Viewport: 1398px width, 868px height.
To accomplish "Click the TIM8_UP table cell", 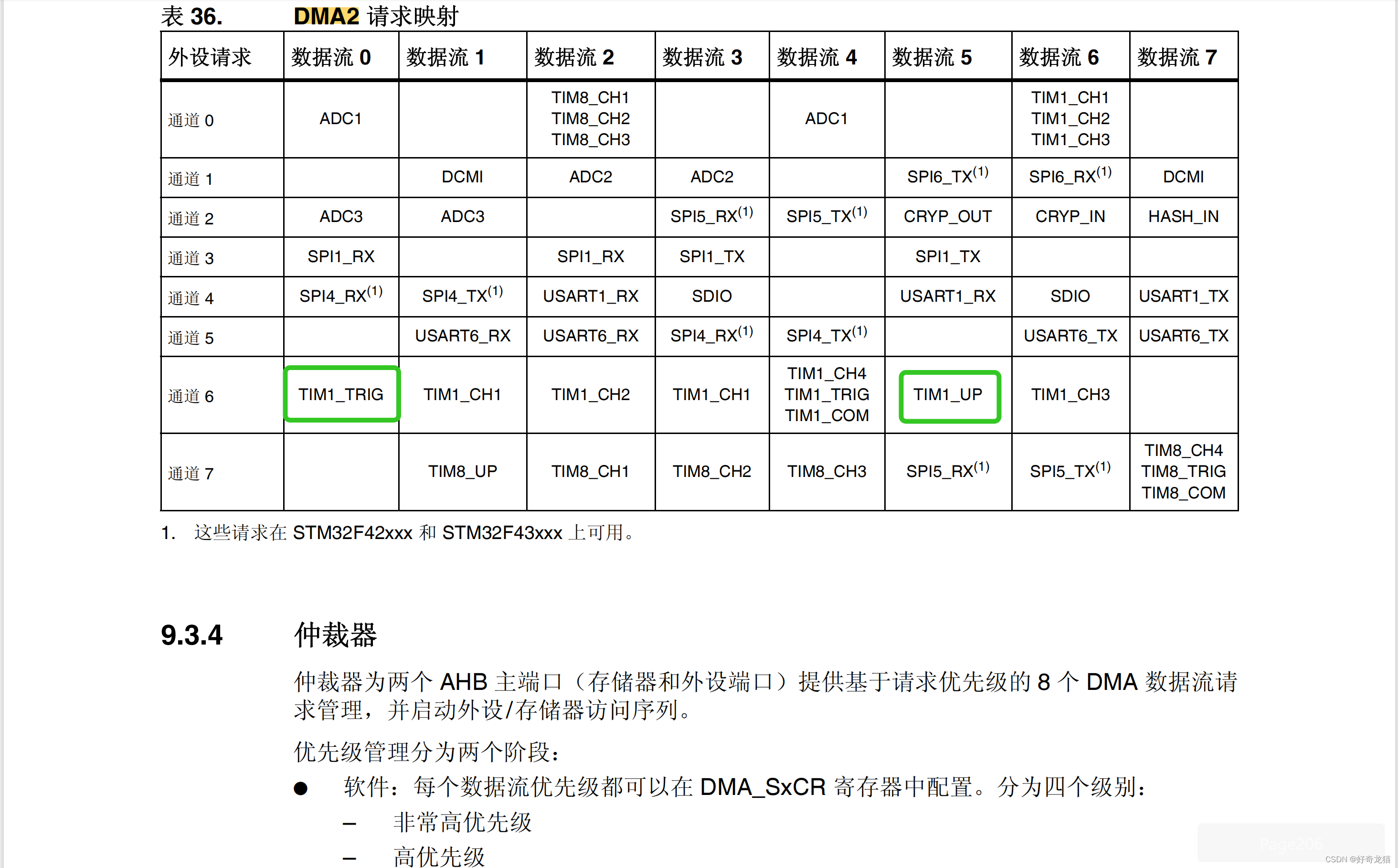I will [x=462, y=471].
